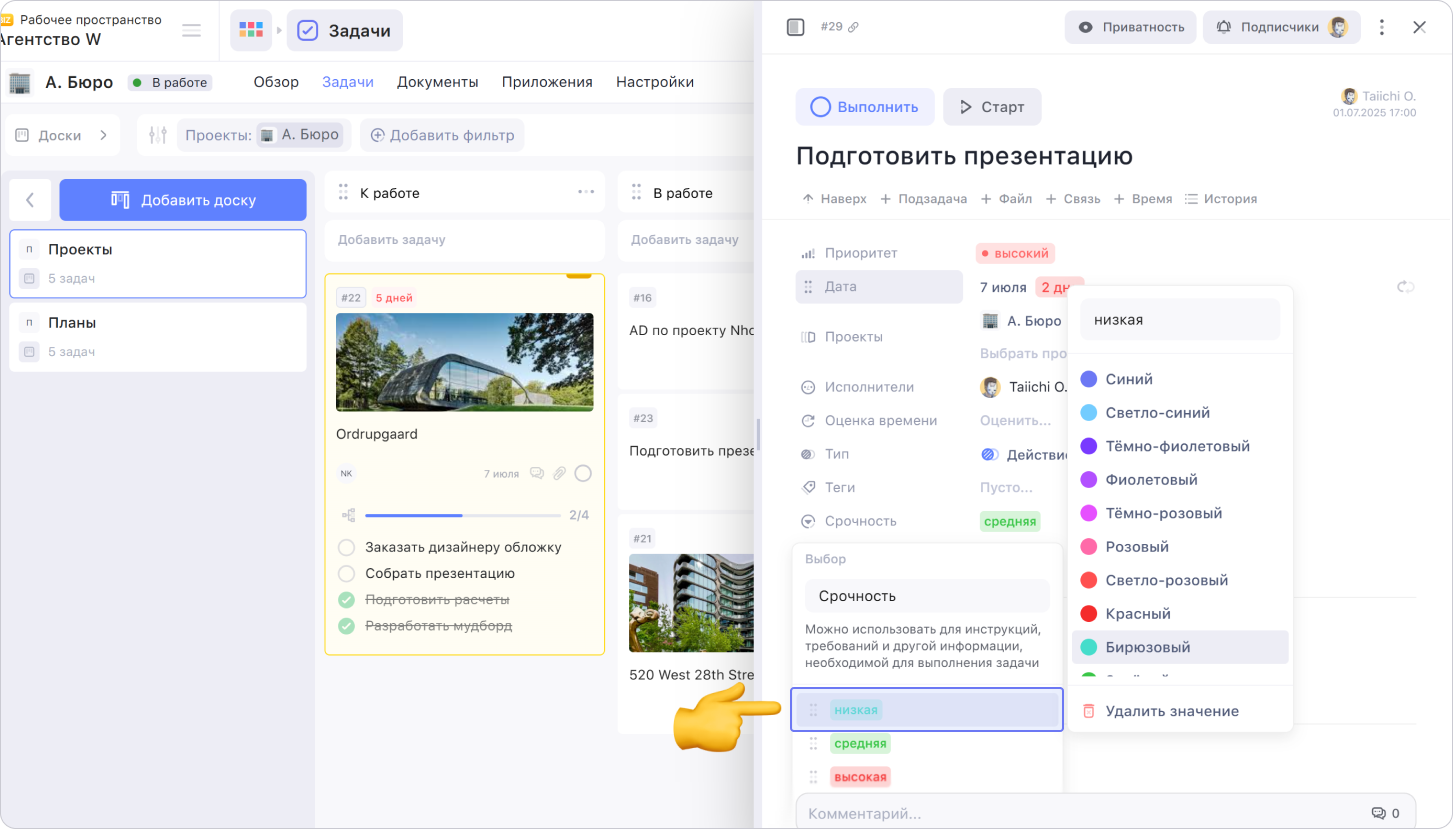This screenshot has width=1453, height=829.
Task: Open the Приватность settings button
Action: [1130, 27]
